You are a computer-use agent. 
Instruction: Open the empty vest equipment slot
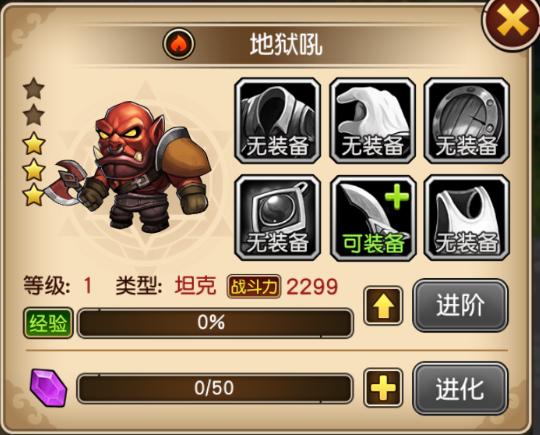pos(467,218)
